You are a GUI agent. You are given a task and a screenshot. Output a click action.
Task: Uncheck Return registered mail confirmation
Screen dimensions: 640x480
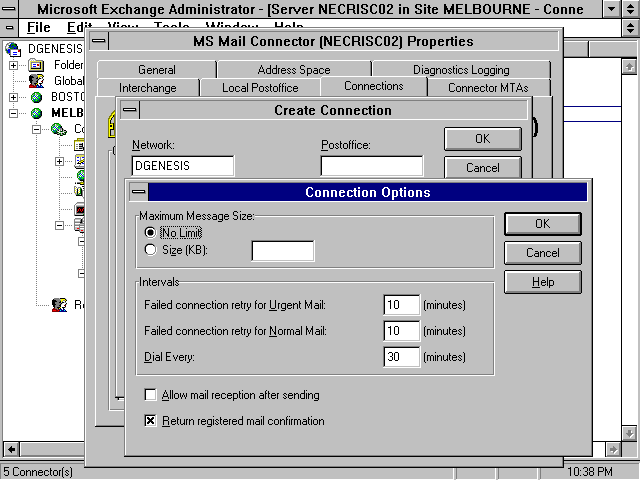pyautogui.click(x=150, y=420)
